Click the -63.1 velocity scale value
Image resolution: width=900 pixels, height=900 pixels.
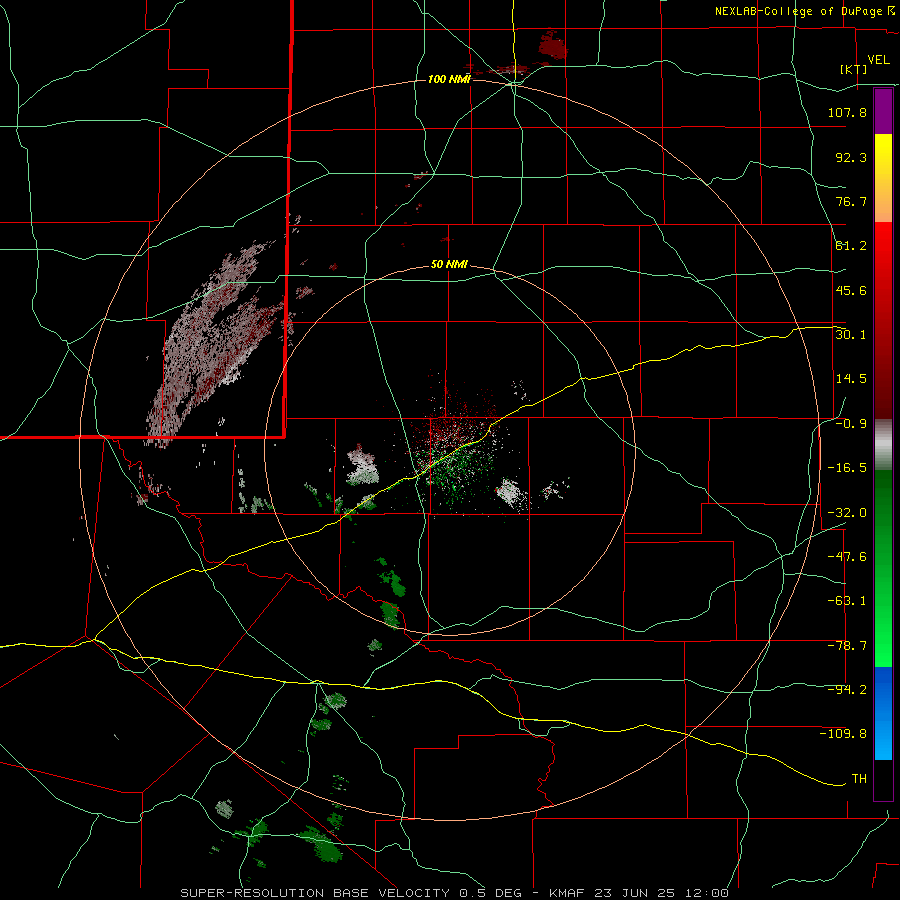pyautogui.click(x=847, y=601)
